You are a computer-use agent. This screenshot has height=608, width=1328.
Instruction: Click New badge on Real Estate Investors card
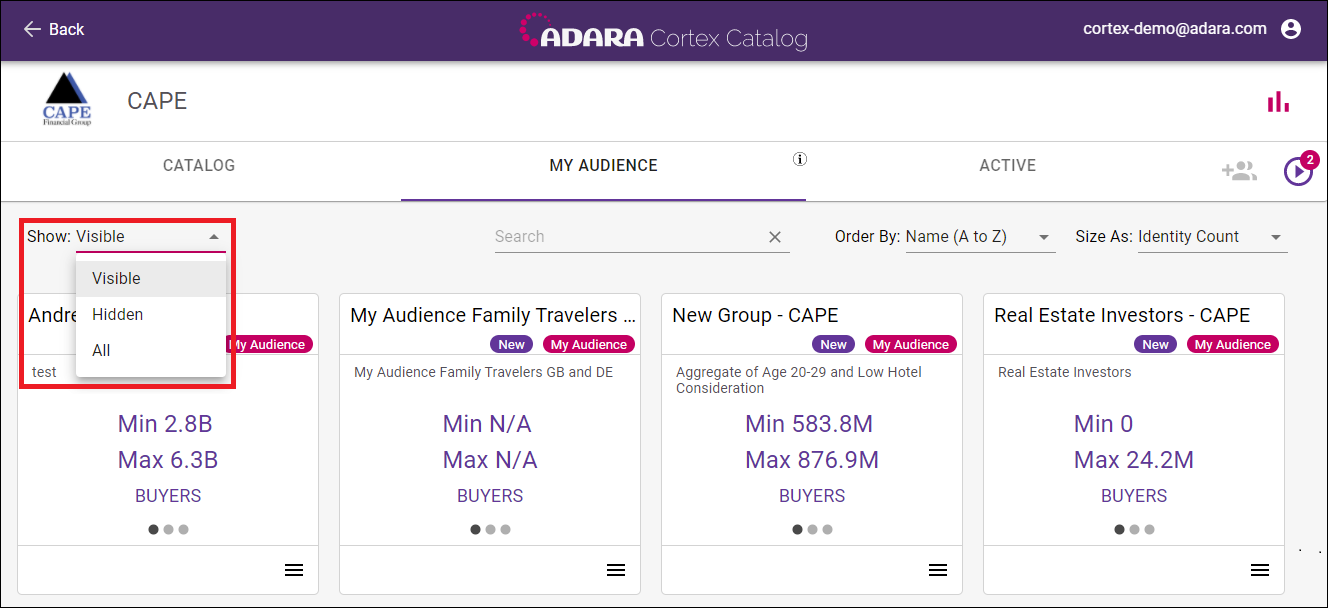pos(1156,344)
